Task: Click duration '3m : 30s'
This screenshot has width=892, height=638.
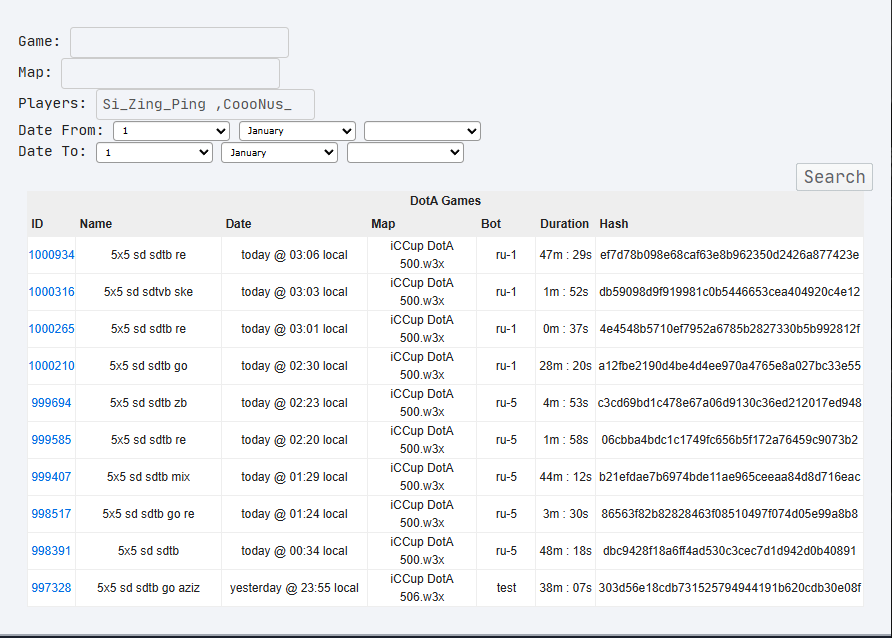Action: (x=565, y=513)
